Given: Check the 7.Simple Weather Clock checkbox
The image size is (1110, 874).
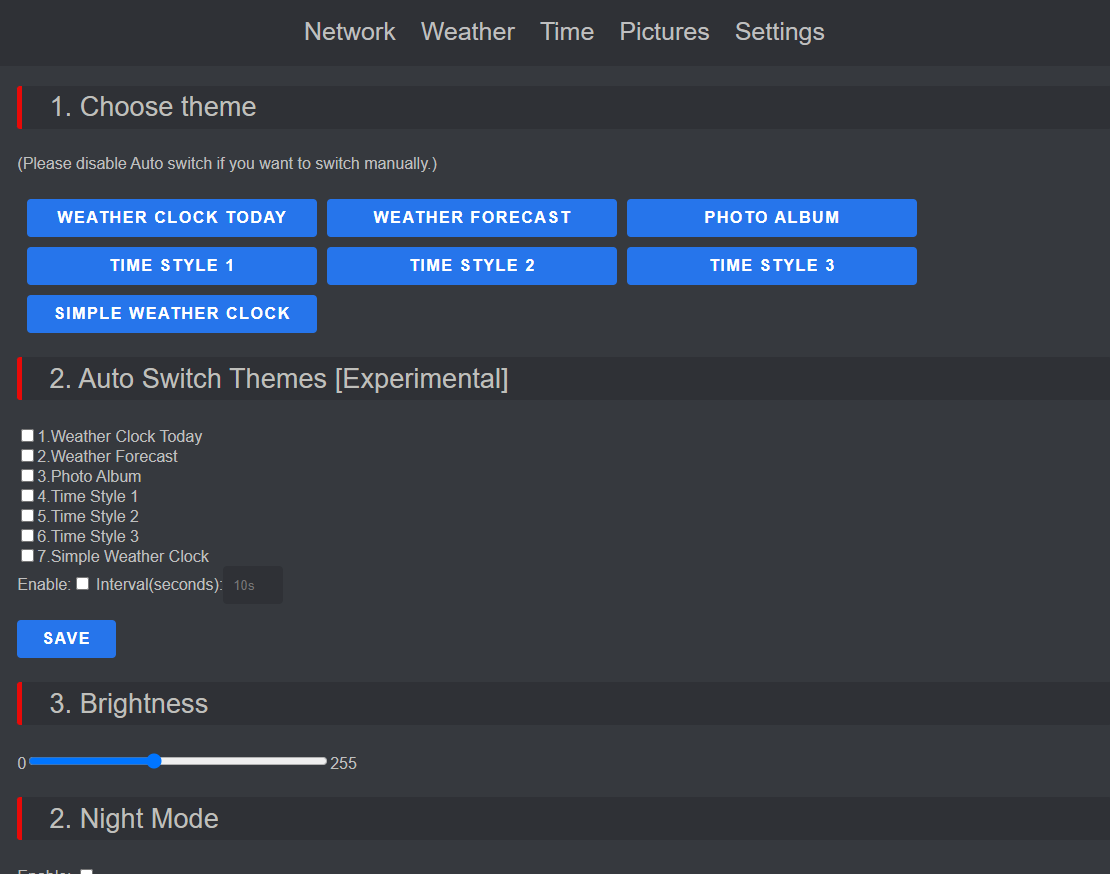Looking at the screenshot, I should (27, 556).
